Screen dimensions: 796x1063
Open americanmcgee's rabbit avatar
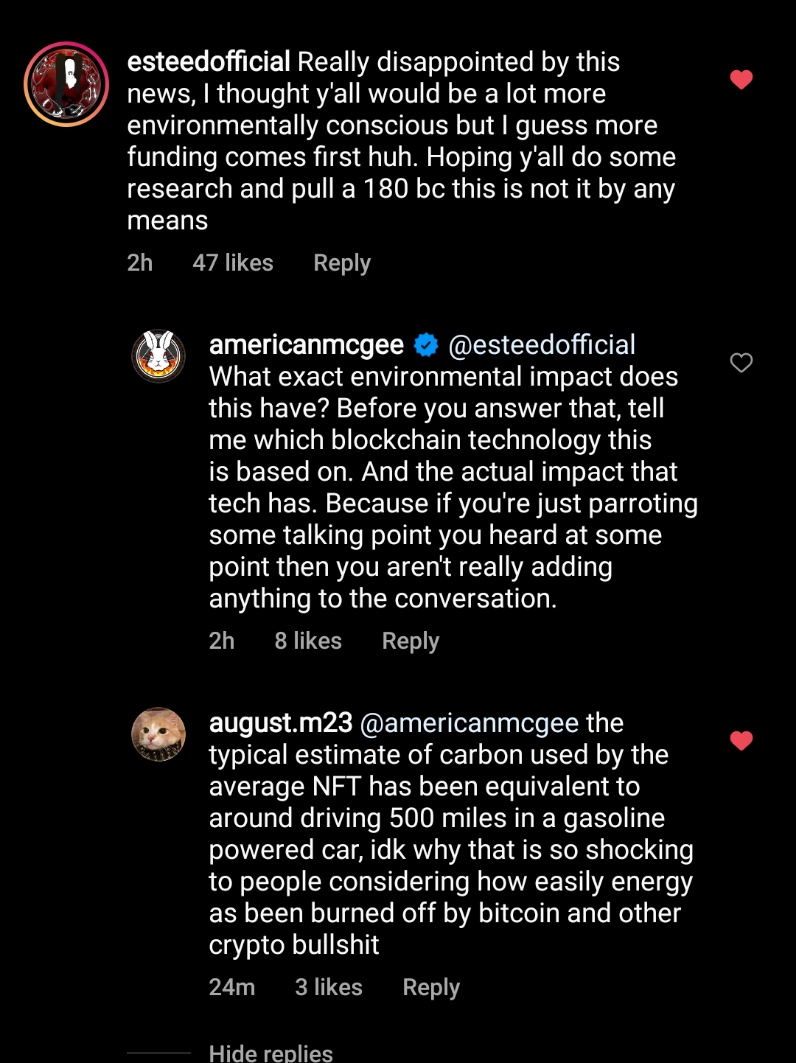point(159,356)
